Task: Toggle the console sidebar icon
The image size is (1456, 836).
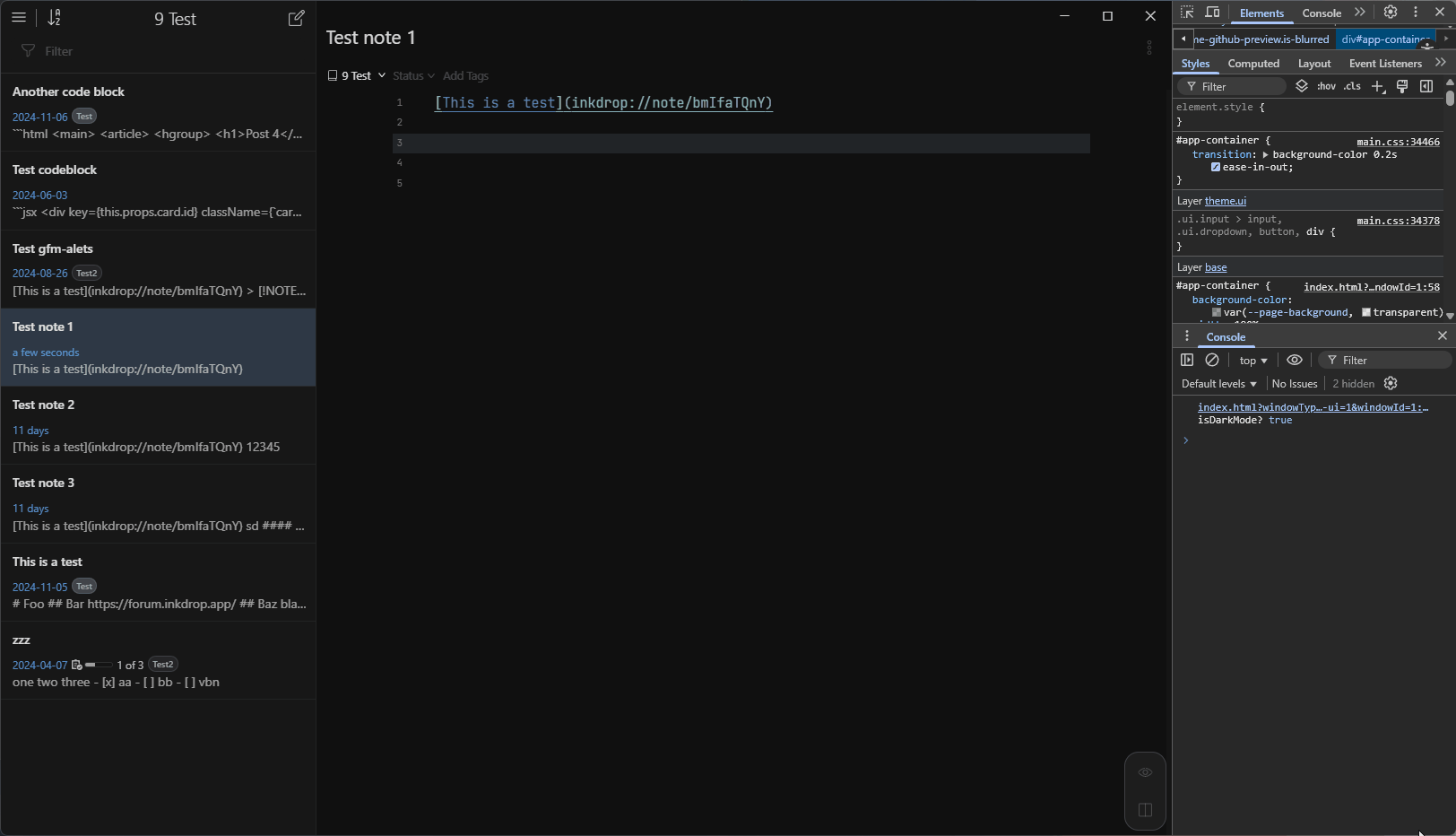Action: pyautogui.click(x=1187, y=360)
